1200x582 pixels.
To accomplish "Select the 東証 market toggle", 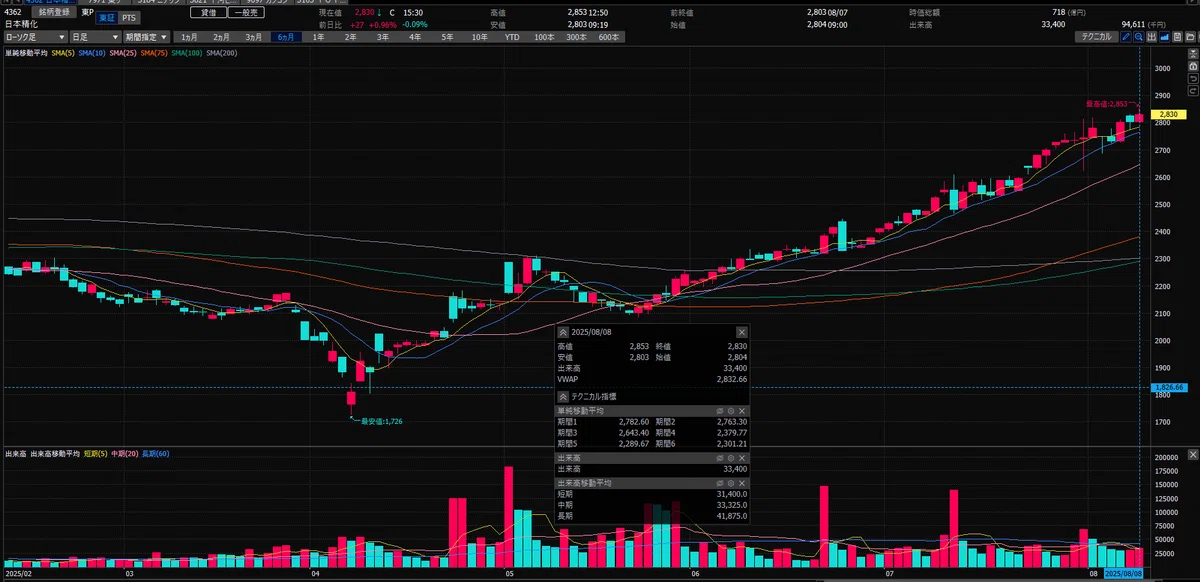I will pyautogui.click(x=106, y=18).
